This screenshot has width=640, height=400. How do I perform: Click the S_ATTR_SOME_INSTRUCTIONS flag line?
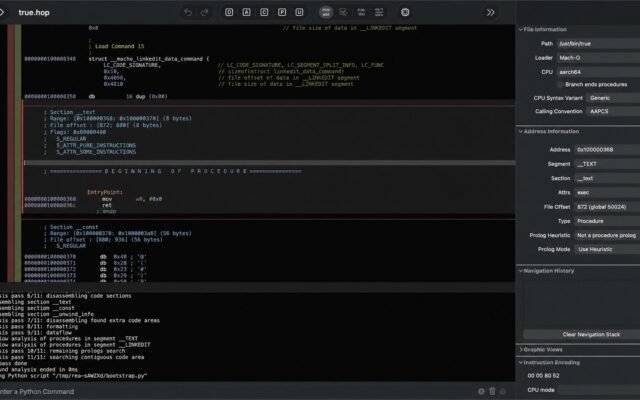(x=96, y=152)
